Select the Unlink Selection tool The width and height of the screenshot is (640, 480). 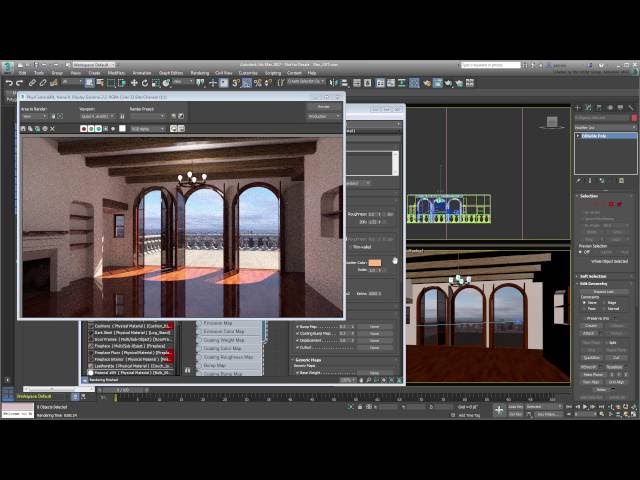coord(43,83)
